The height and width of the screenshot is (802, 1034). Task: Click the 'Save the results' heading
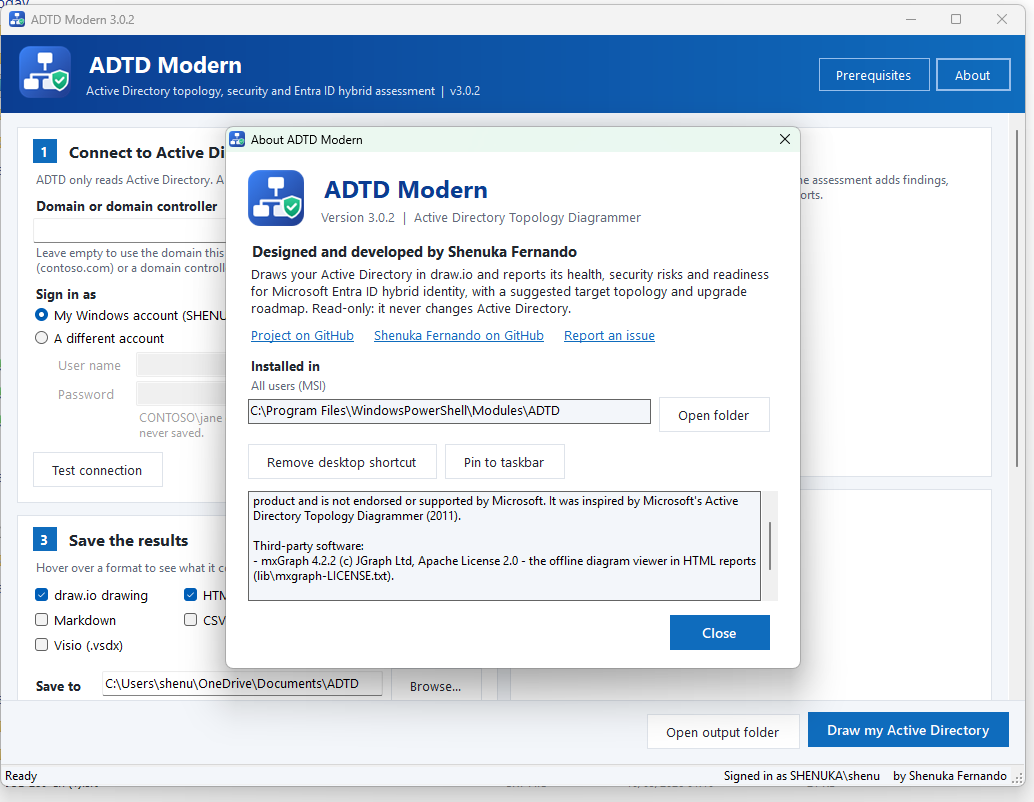129,540
